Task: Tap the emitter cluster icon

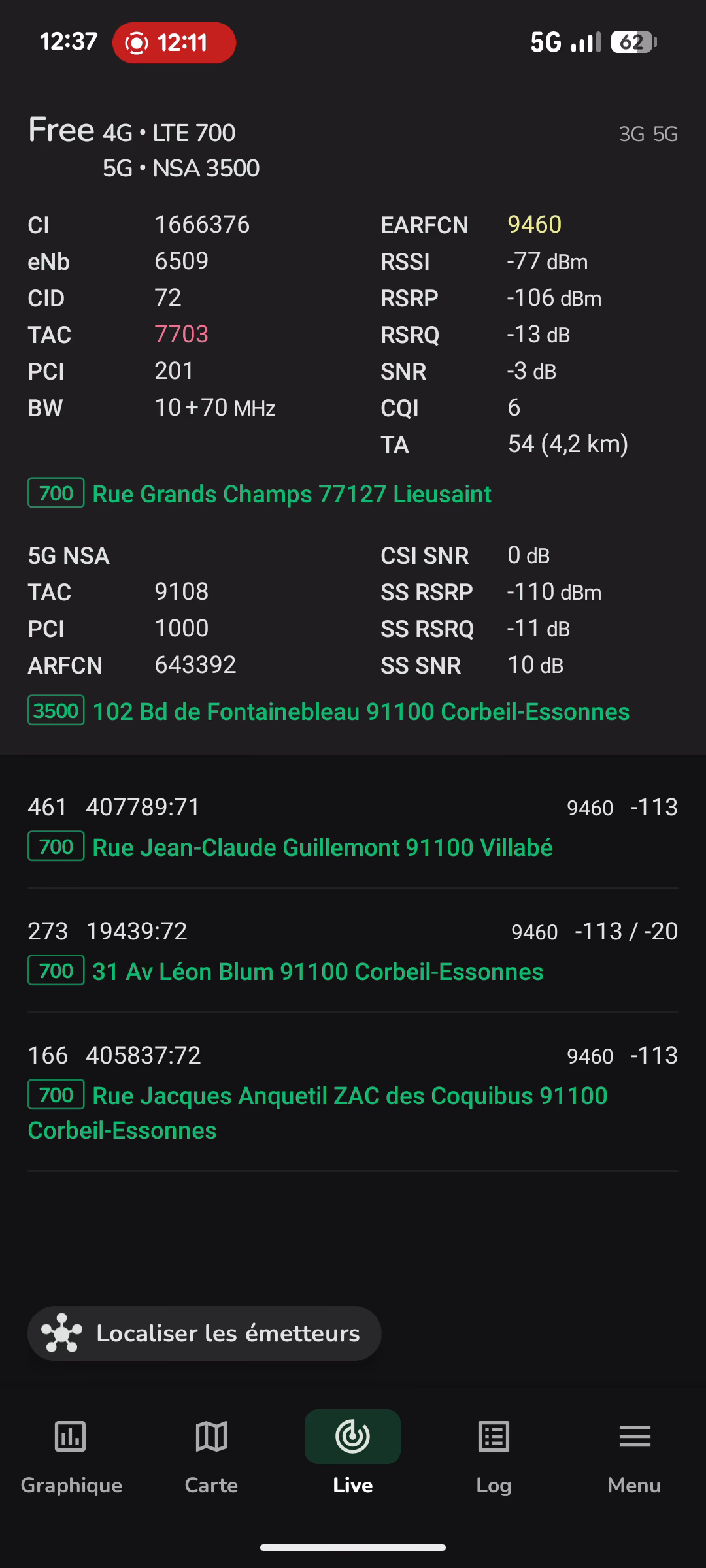Action: click(x=62, y=1333)
